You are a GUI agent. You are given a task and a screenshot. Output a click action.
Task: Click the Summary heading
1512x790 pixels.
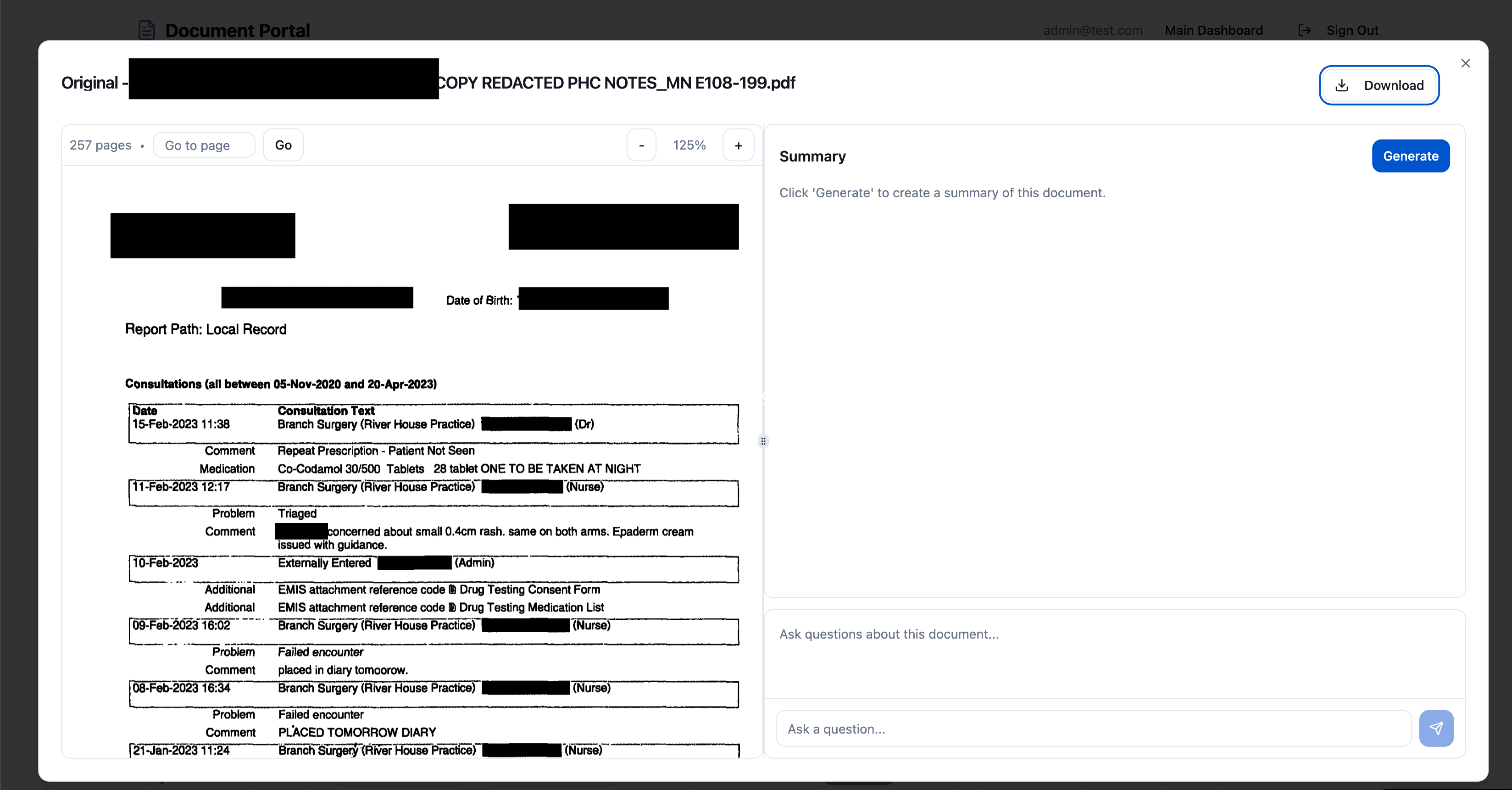tap(812, 156)
